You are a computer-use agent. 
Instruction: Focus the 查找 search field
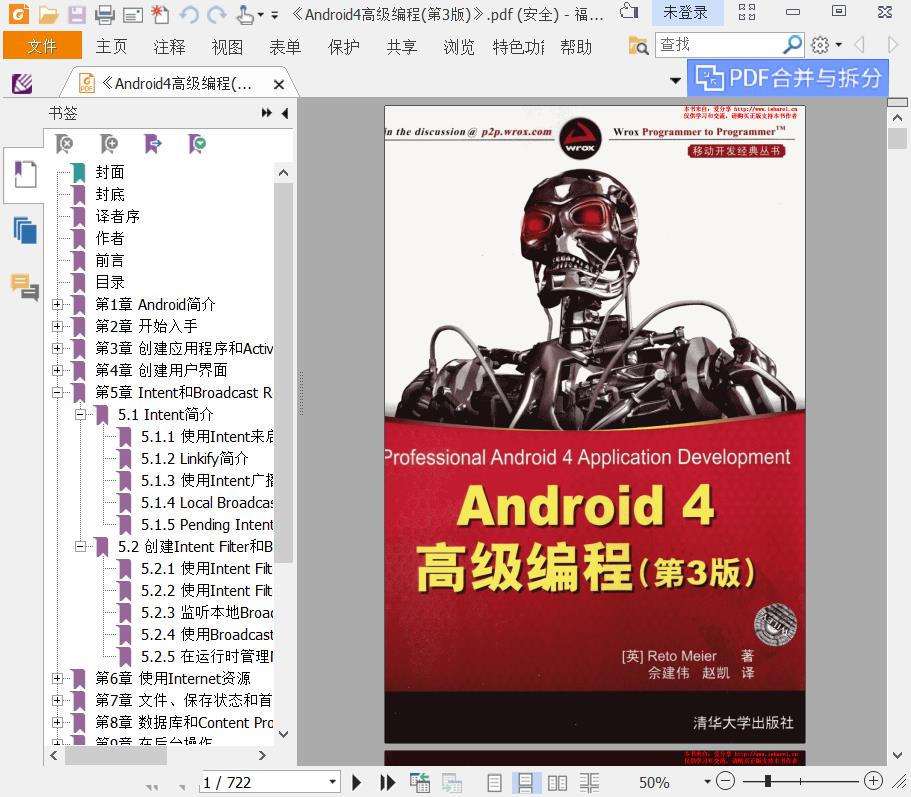718,45
